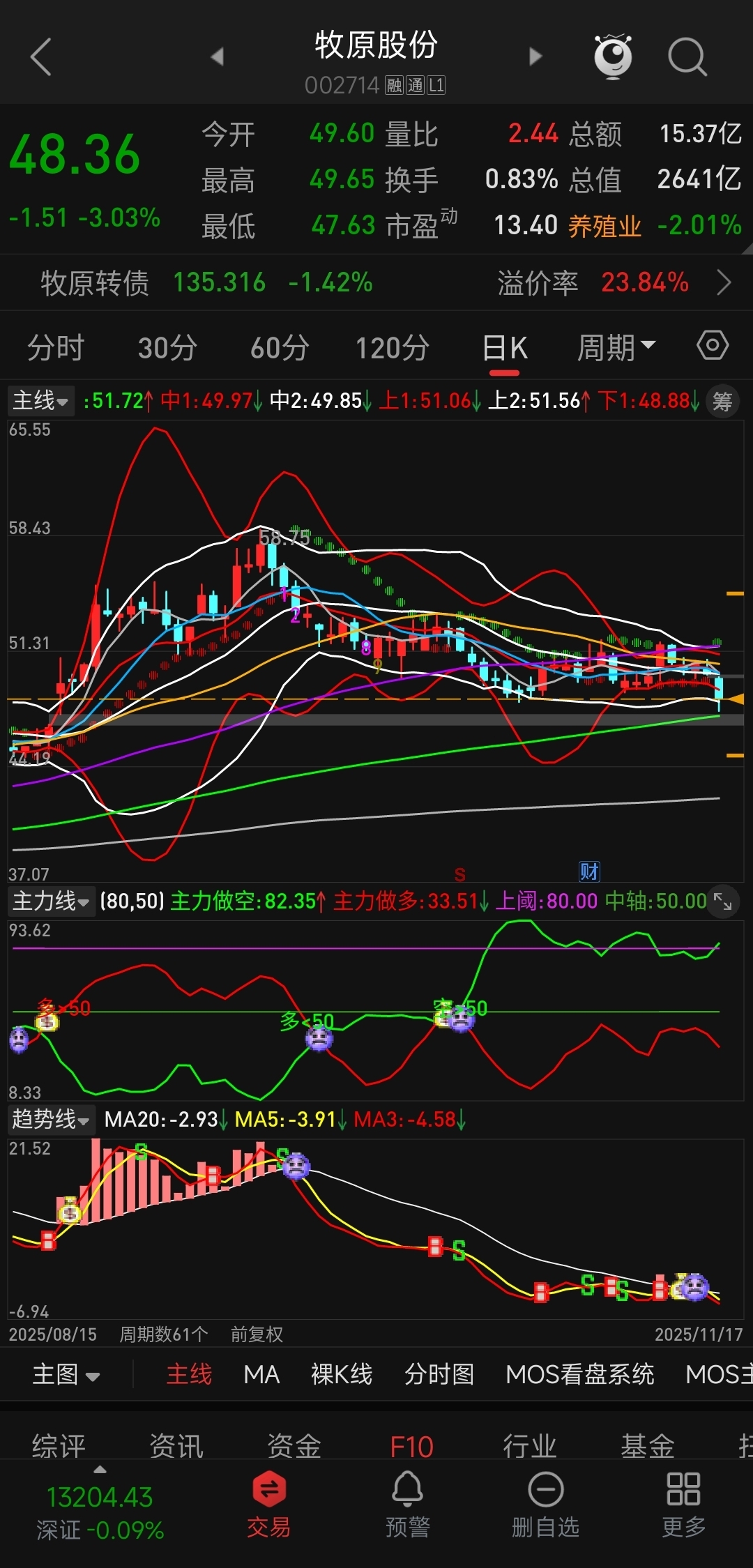Screen dimensions: 753x1568
Task: Switch to 60分 chart tab
Action: pos(280,347)
